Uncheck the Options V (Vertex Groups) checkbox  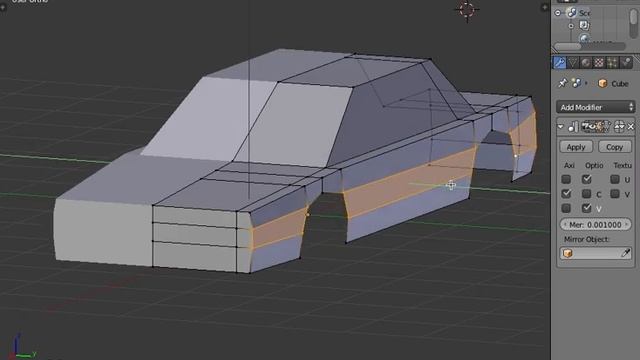587,208
